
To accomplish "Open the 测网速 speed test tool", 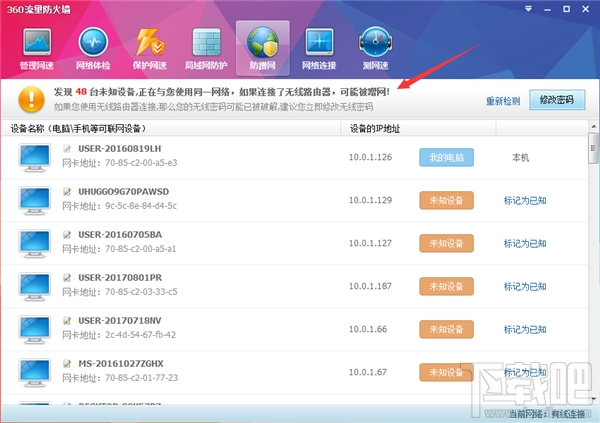I will coord(375,49).
